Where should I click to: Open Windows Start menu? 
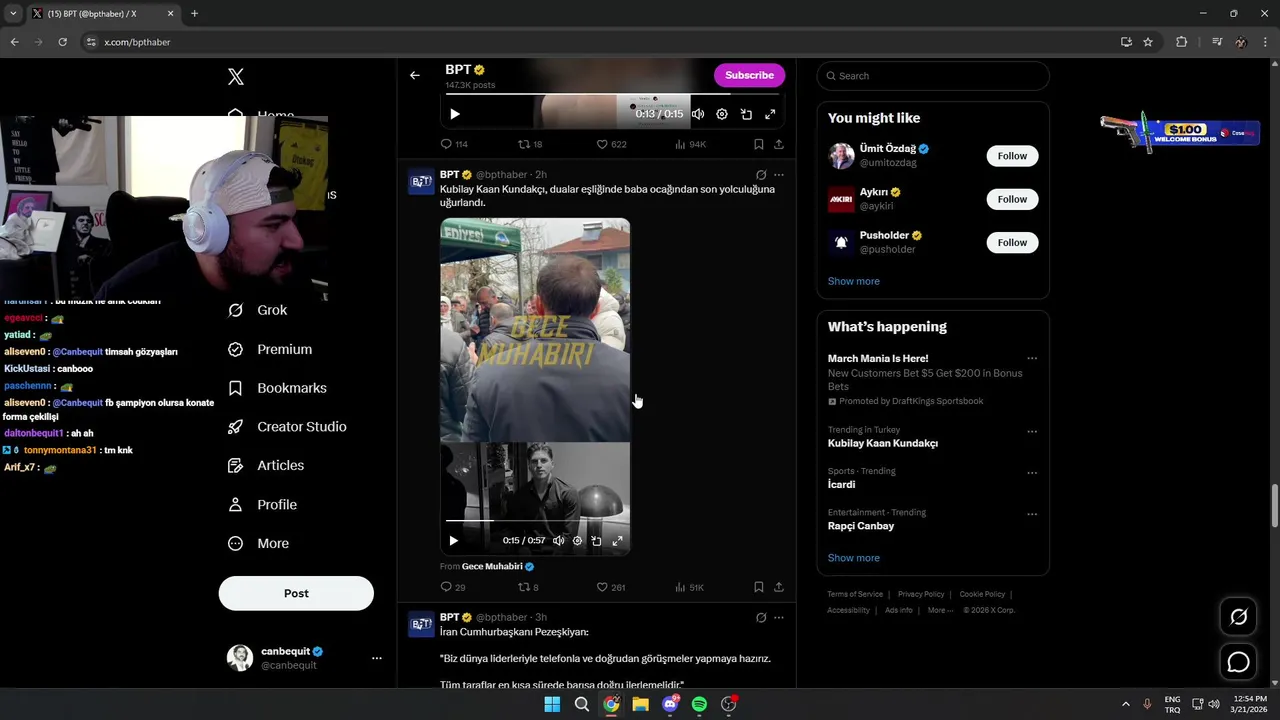pos(552,704)
